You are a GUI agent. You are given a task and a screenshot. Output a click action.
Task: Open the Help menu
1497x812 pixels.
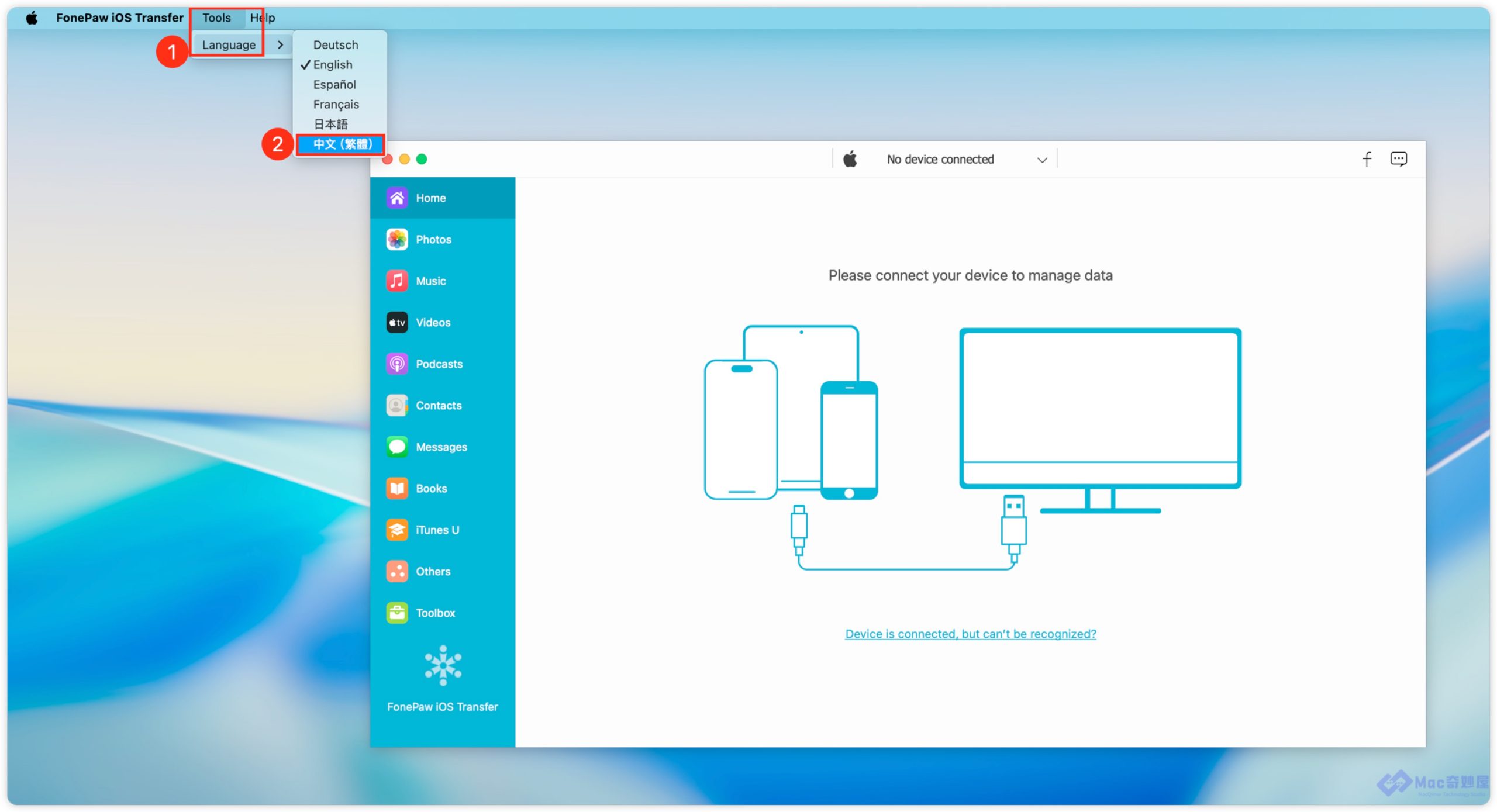(x=263, y=18)
